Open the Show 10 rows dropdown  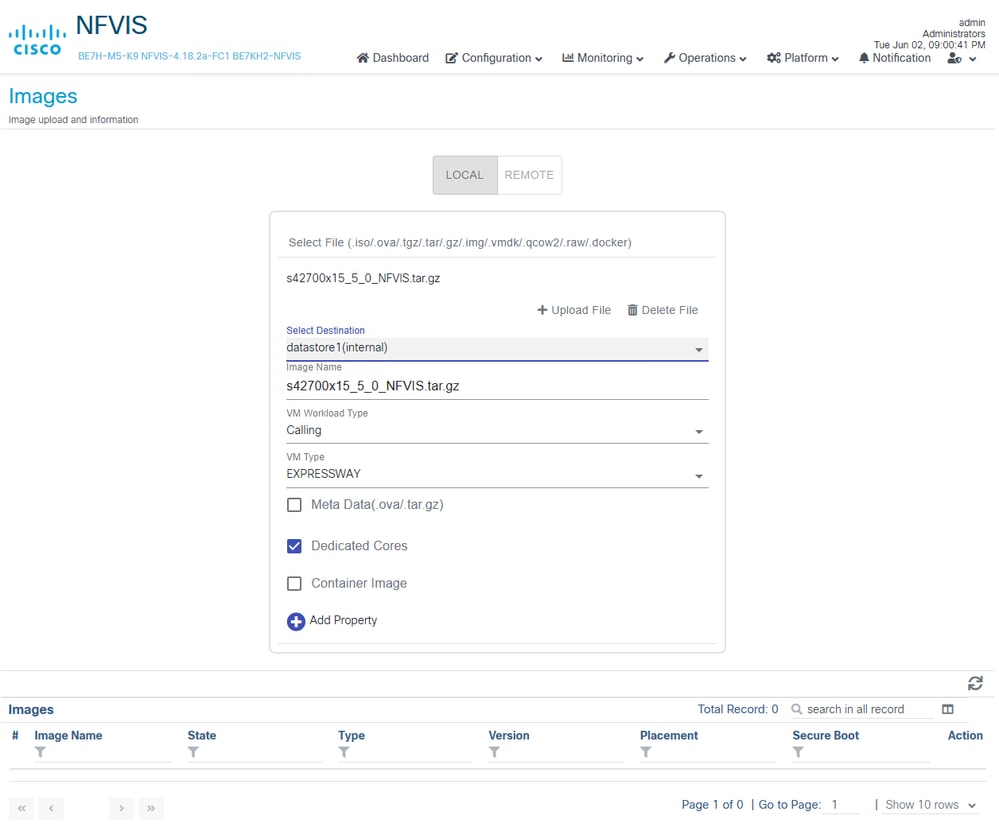point(930,805)
